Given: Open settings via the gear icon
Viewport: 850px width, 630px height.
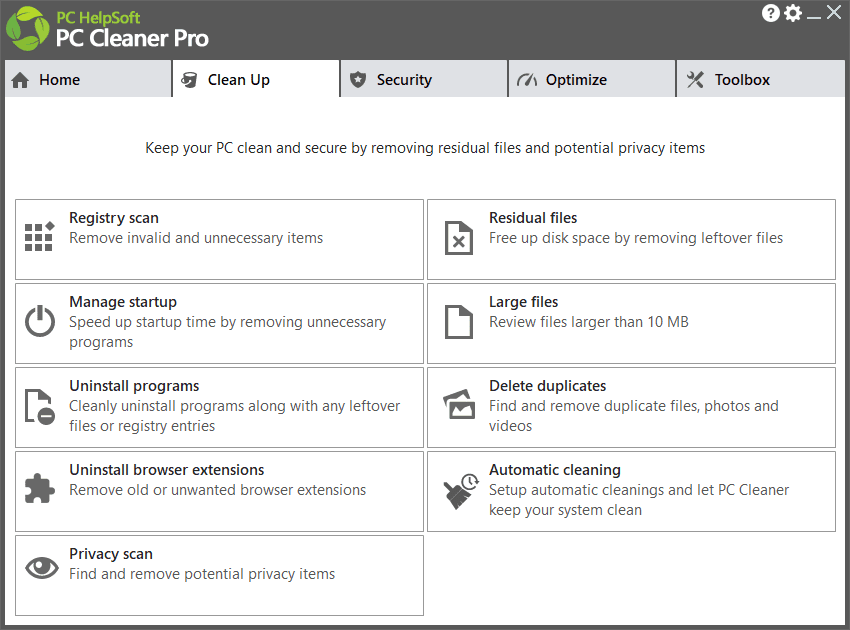Looking at the screenshot, I should [793, 13].
